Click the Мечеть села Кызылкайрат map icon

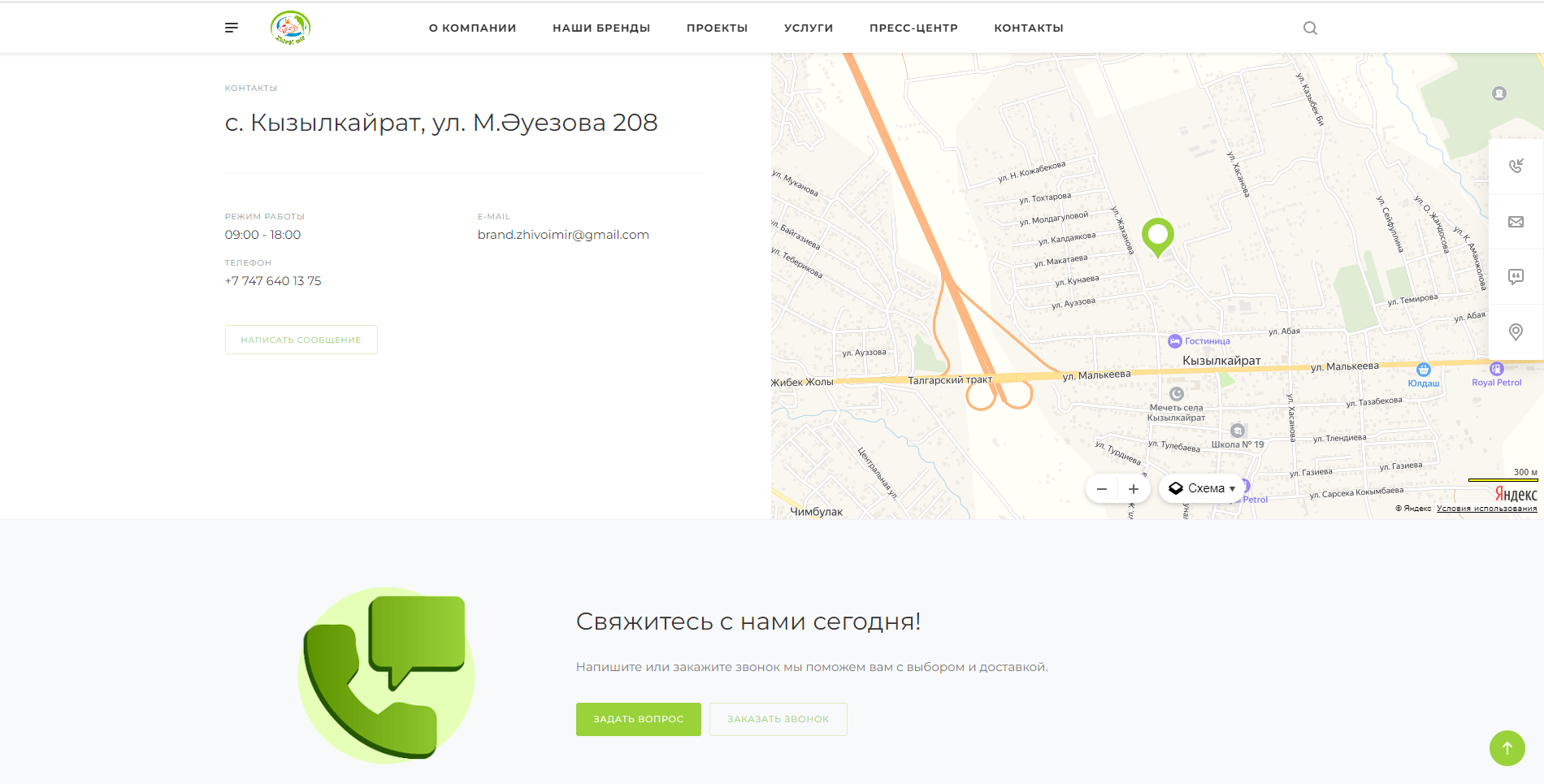click(x=1176, y=394)
